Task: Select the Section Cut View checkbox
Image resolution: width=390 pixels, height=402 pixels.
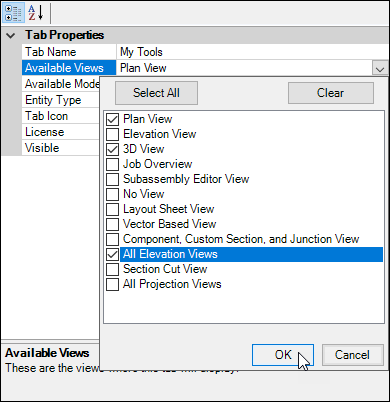Action: click(112, 269)
